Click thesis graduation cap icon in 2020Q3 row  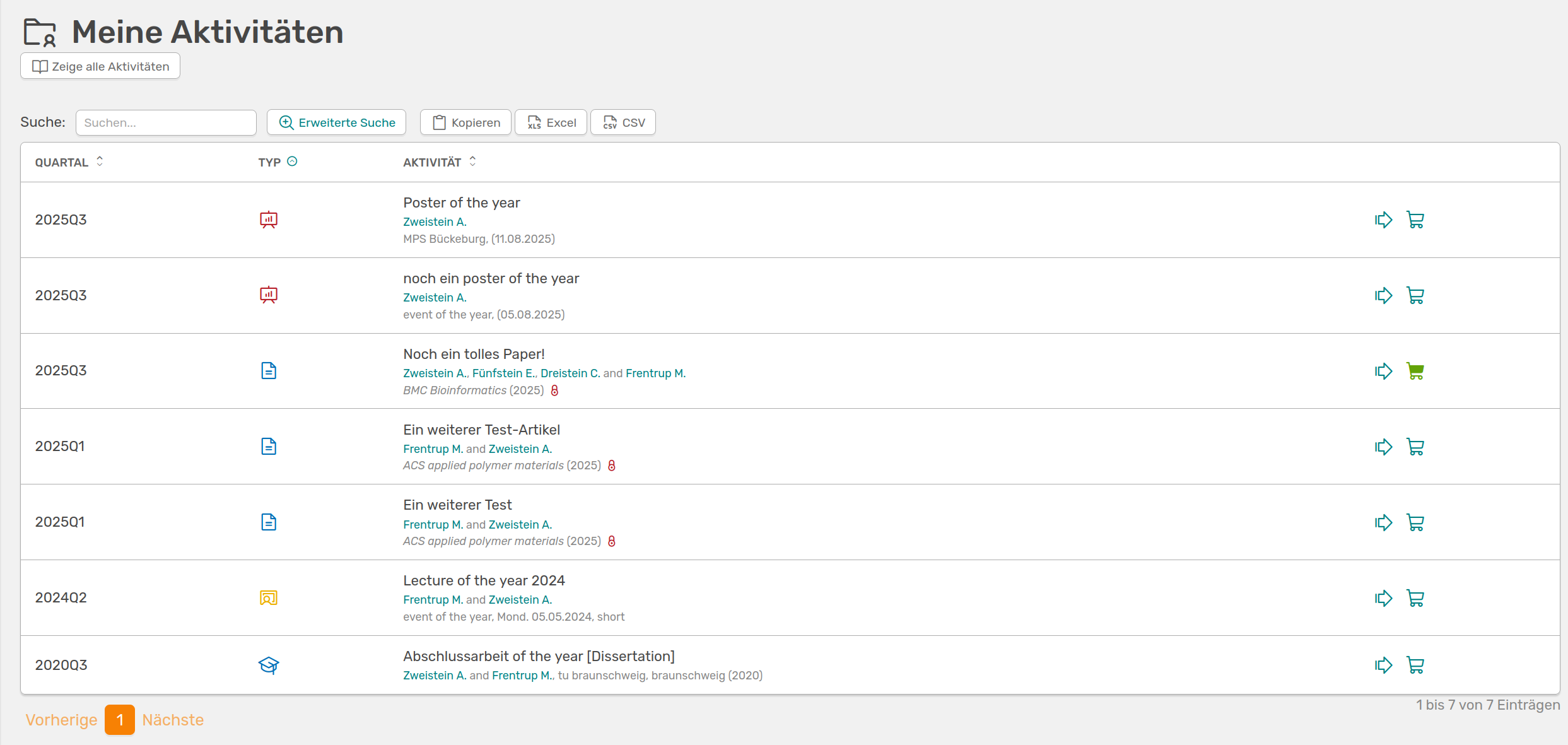click(269, 665)
